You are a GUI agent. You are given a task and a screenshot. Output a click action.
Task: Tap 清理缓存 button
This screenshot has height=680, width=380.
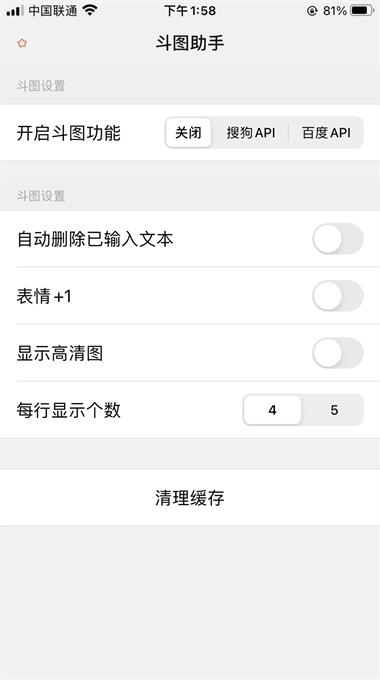tap(190, 498)
